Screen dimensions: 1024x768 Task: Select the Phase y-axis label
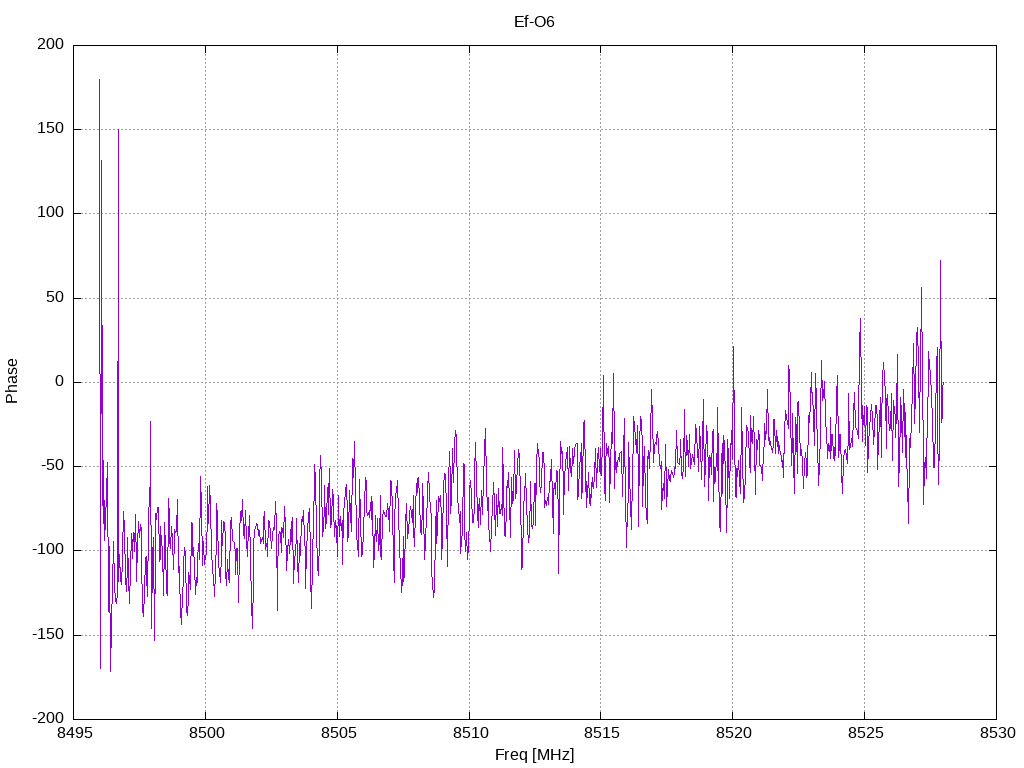tap(12, 381)
